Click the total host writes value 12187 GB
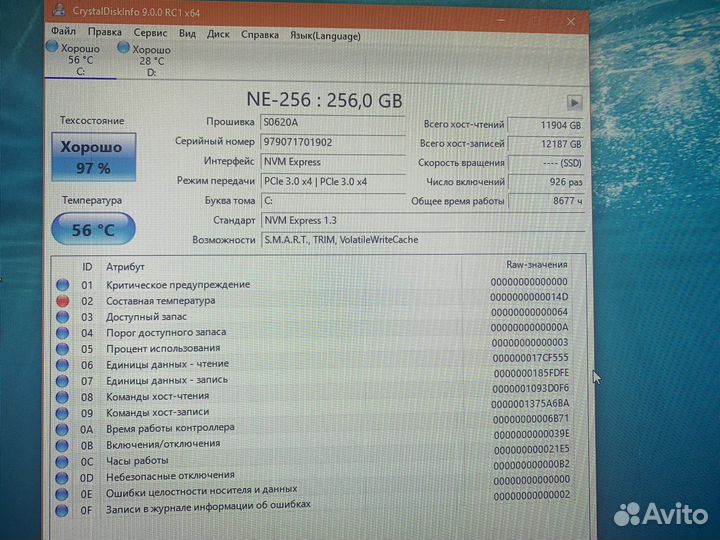Image resolution: width=720 pixels, height=540 pixels. (546, 144)
